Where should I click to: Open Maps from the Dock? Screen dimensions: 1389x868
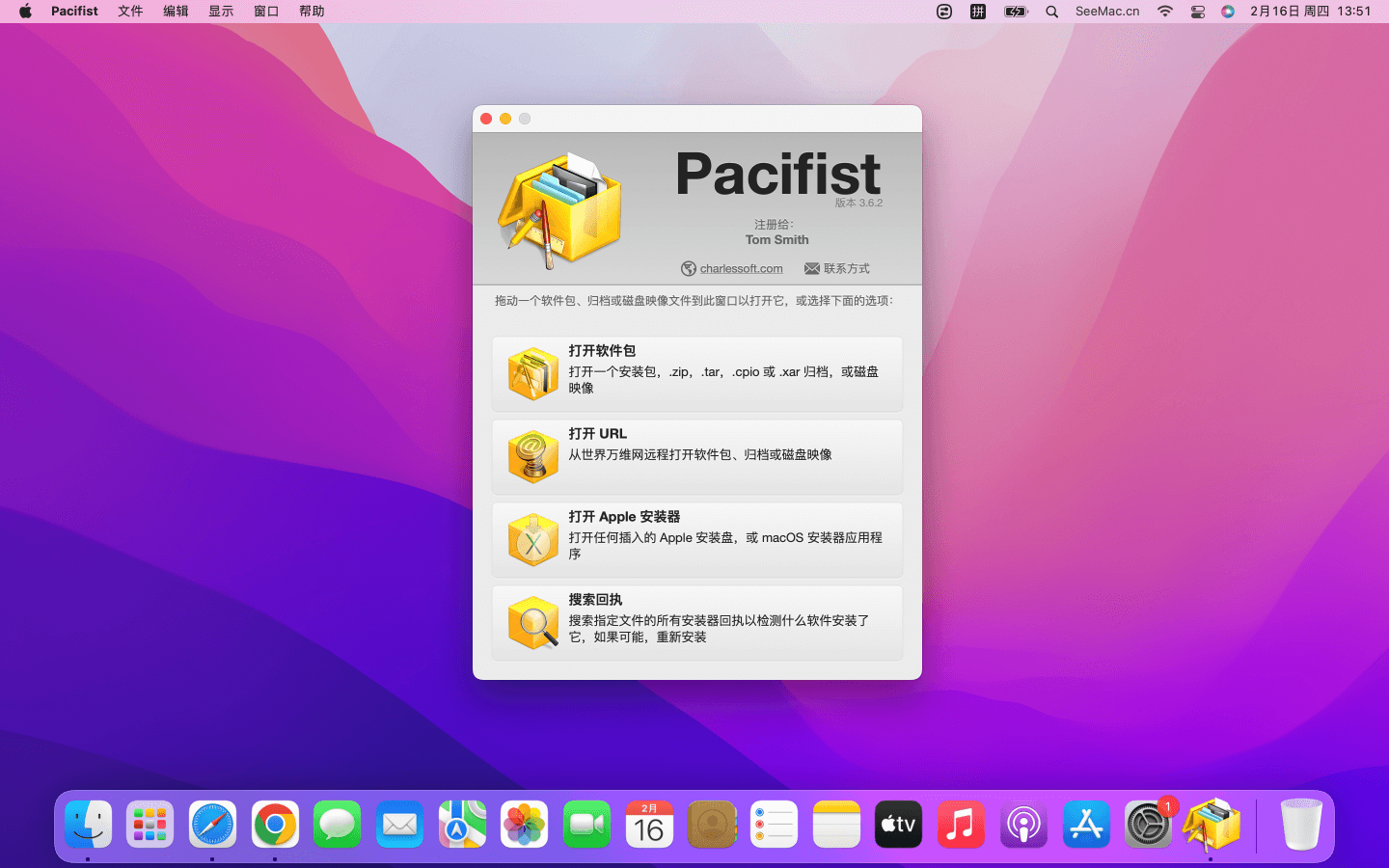(x=462, y=825)
